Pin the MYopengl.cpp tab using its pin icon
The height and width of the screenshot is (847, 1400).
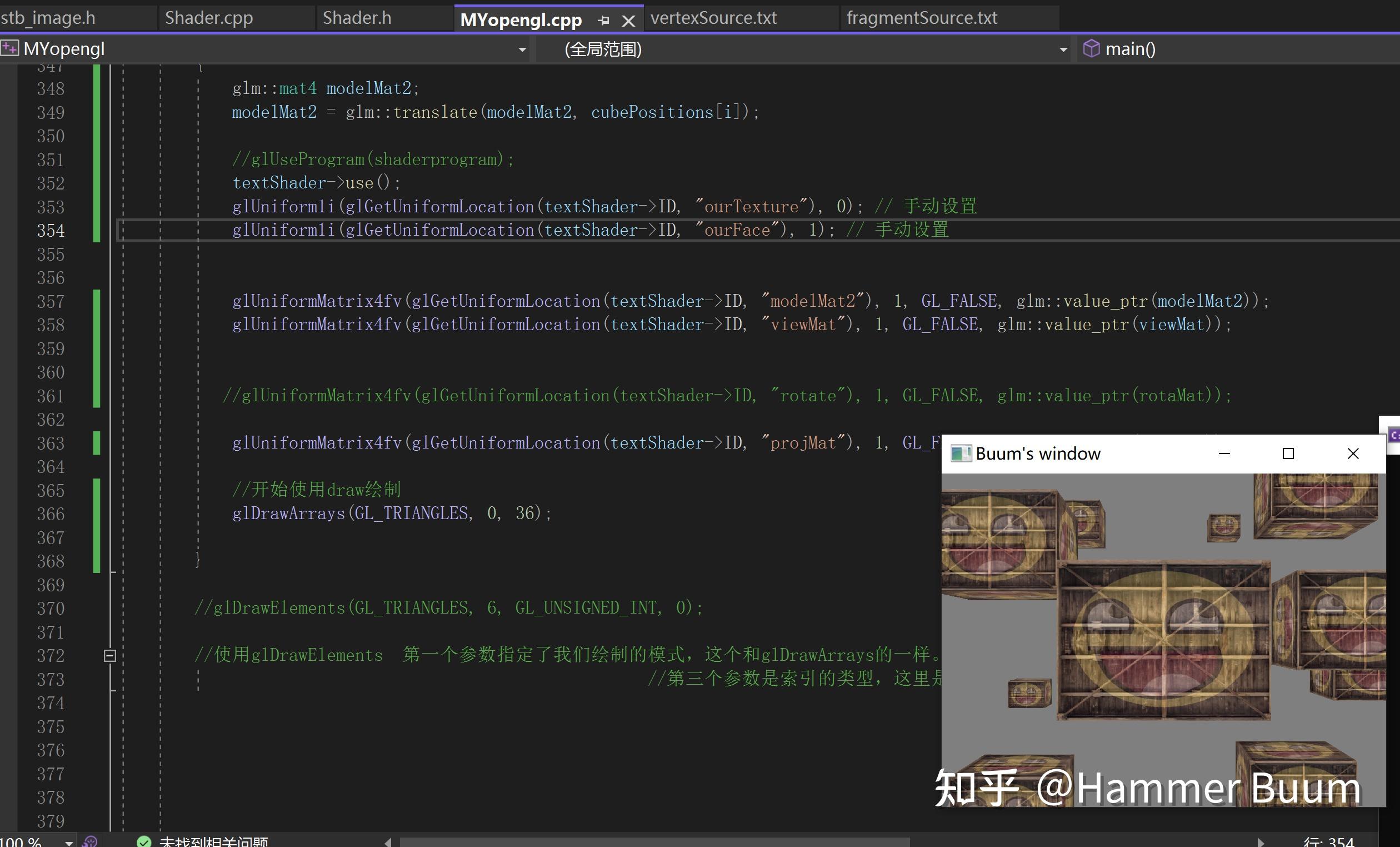tap(603, 20)
